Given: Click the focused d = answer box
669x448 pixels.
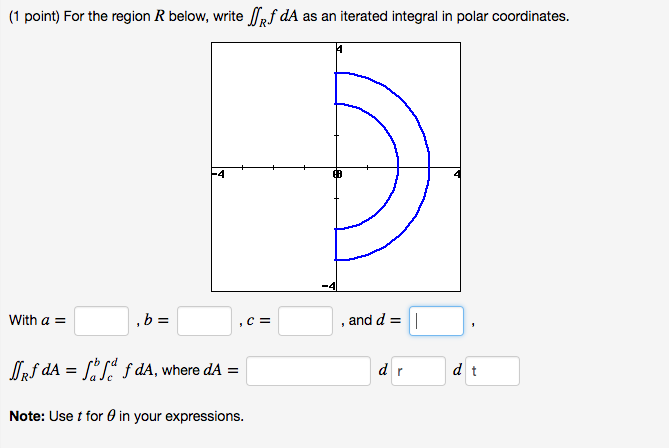Looking at the screenshot, I should (x=436, y=321).
